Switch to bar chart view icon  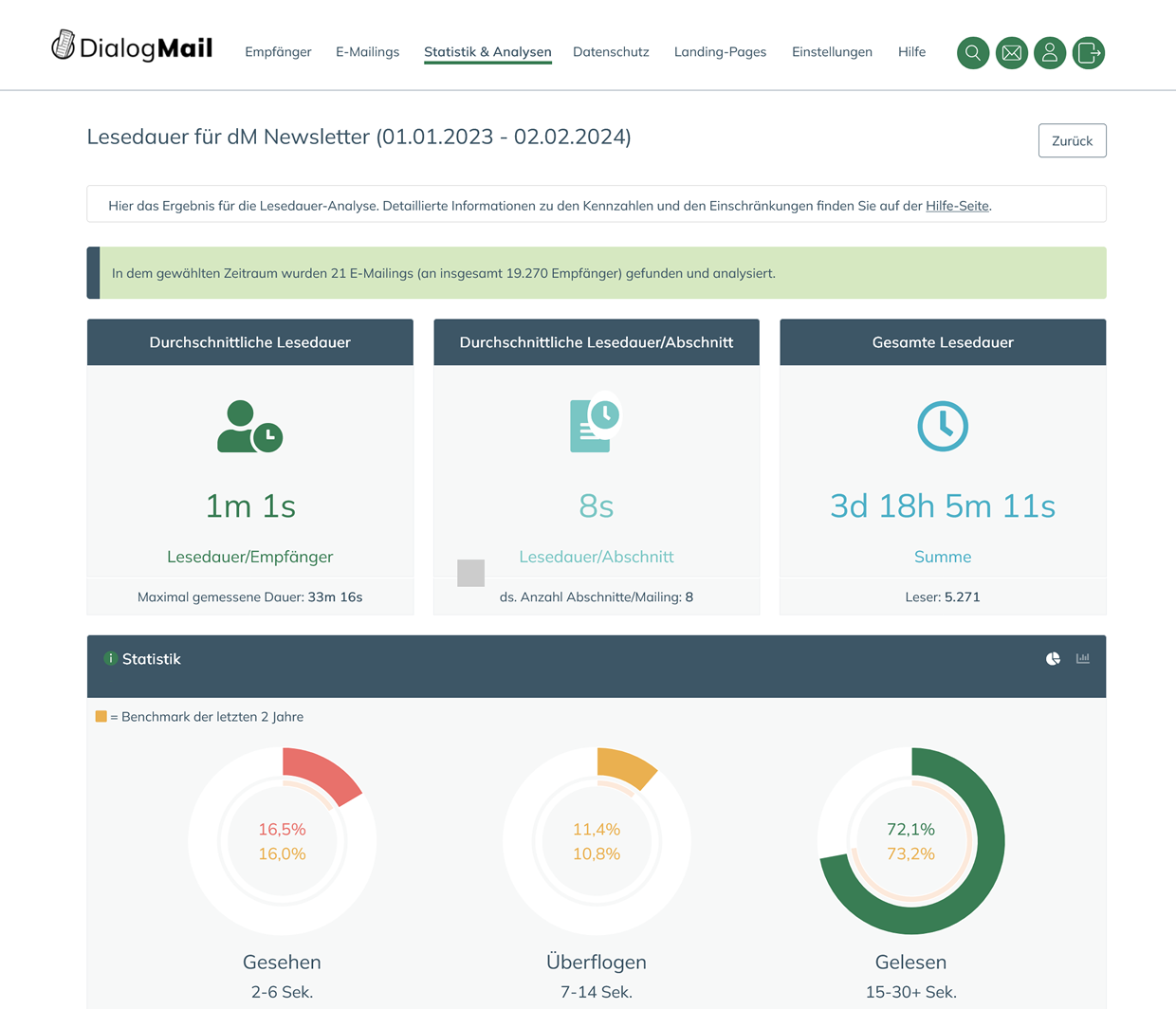click(x=1083, y=658)
